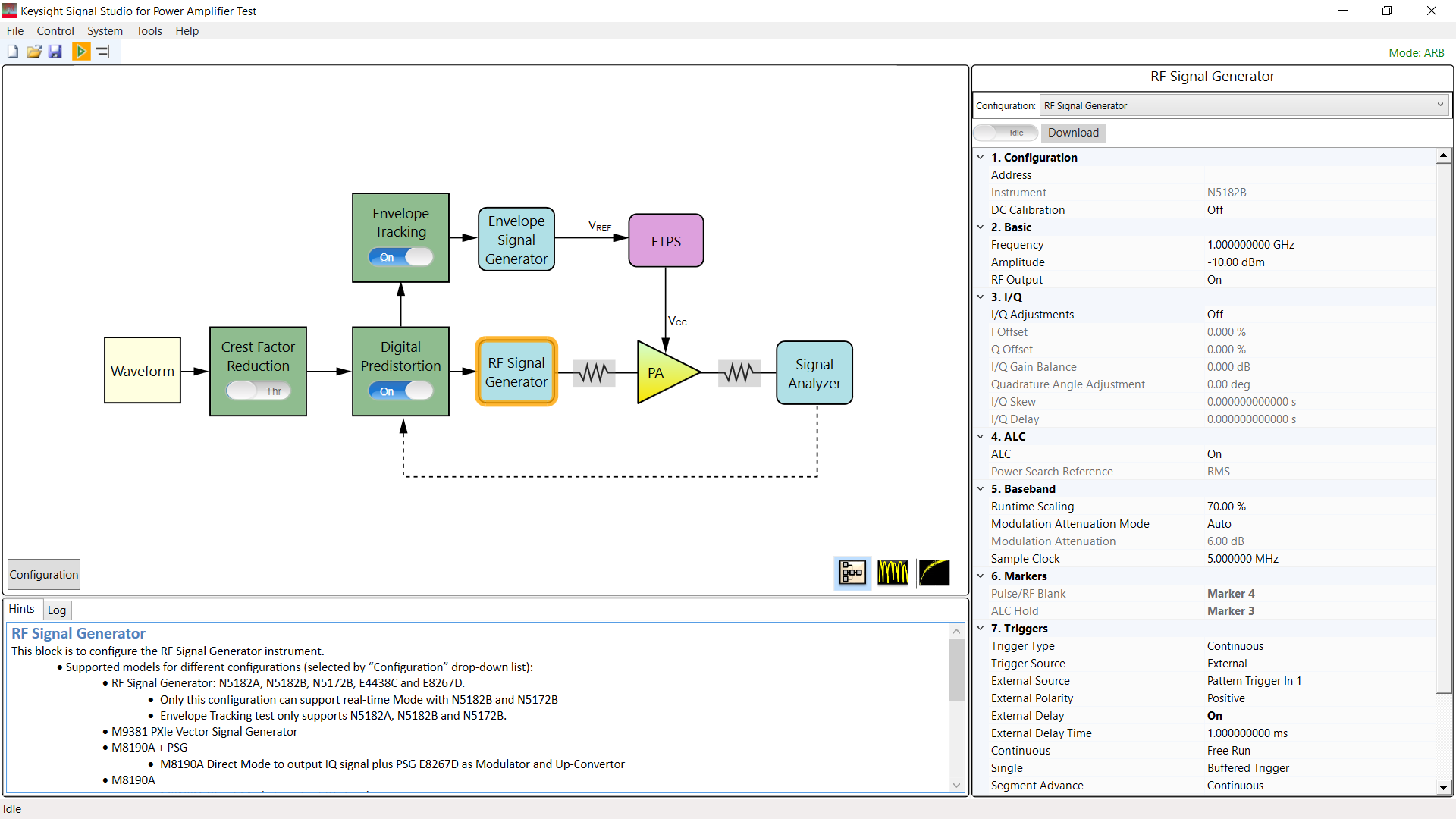Viewport: 1456px width, 819px height.
Task: Toggle the Digital Predistortion On switch
Action: (x=400, y=391)
